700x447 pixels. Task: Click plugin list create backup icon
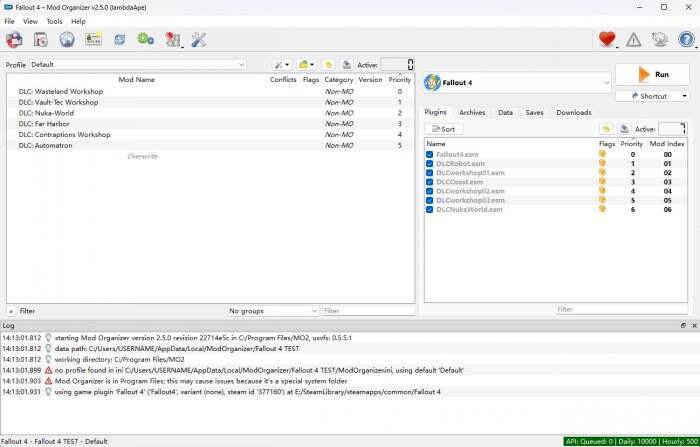point(624,129)
